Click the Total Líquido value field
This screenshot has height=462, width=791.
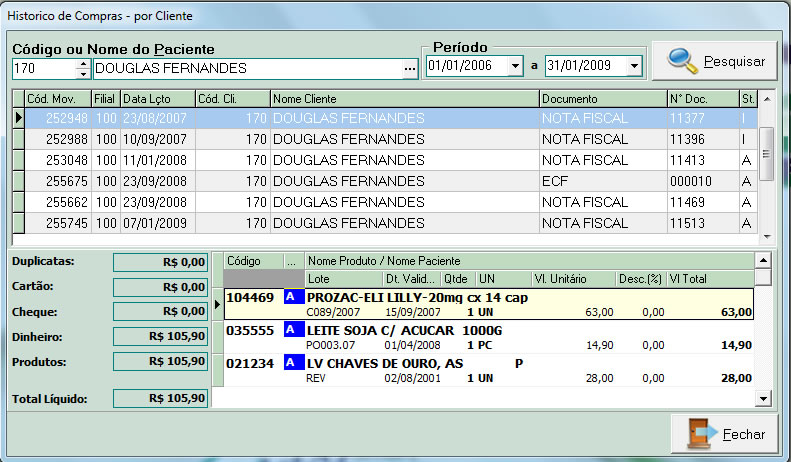point(160,398)
